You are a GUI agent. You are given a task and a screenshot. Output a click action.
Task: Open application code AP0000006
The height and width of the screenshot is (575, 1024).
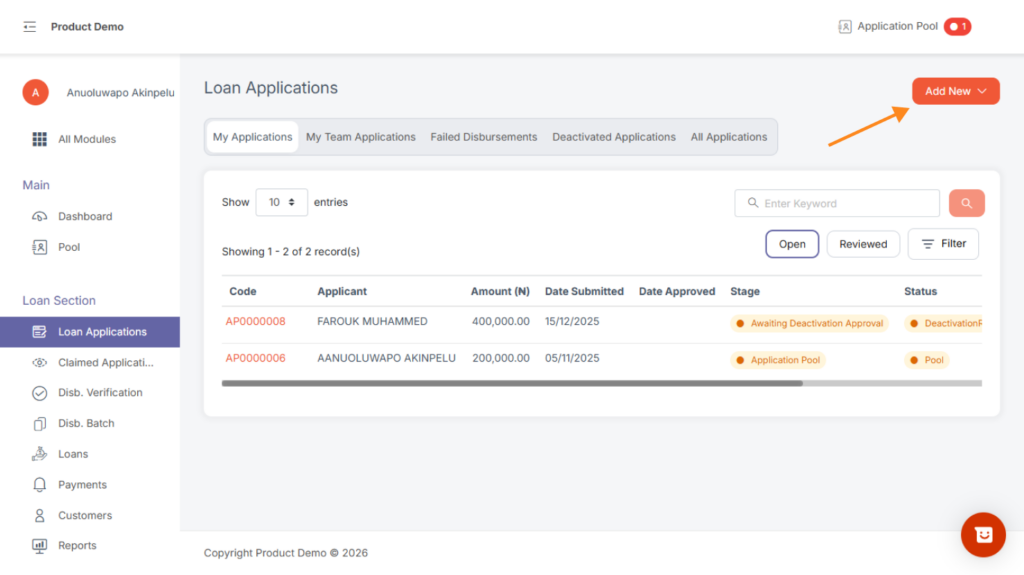(x=255, y=359)
